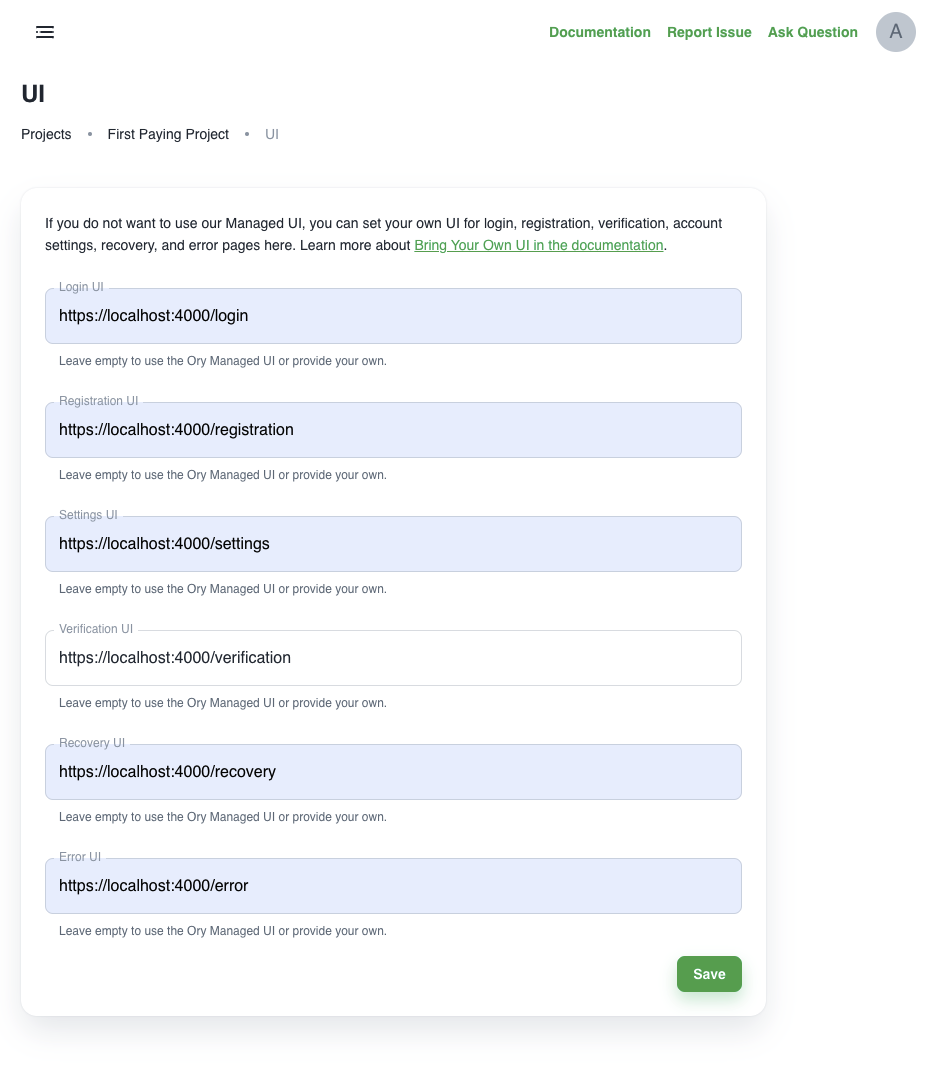Go to Projects in the breadcrumb
Image resolution: width=932 pixels, height=1072 pixels.
pyautogui.click(x=46, y=134)
